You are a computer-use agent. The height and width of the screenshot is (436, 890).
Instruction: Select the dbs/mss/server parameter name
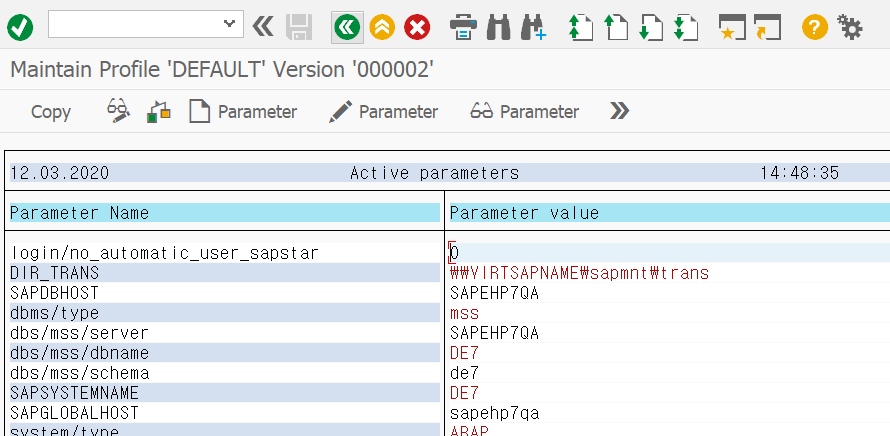pos(79,333)
